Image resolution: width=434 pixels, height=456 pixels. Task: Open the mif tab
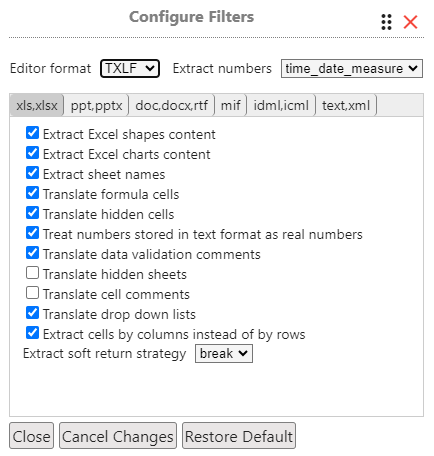(230, 105)
